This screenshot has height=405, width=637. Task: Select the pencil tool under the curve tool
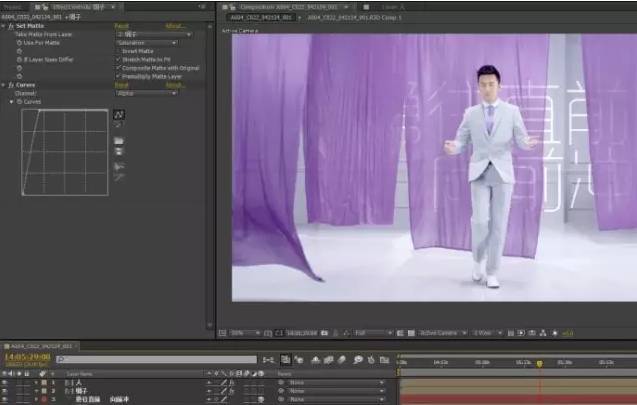point(118,125)
